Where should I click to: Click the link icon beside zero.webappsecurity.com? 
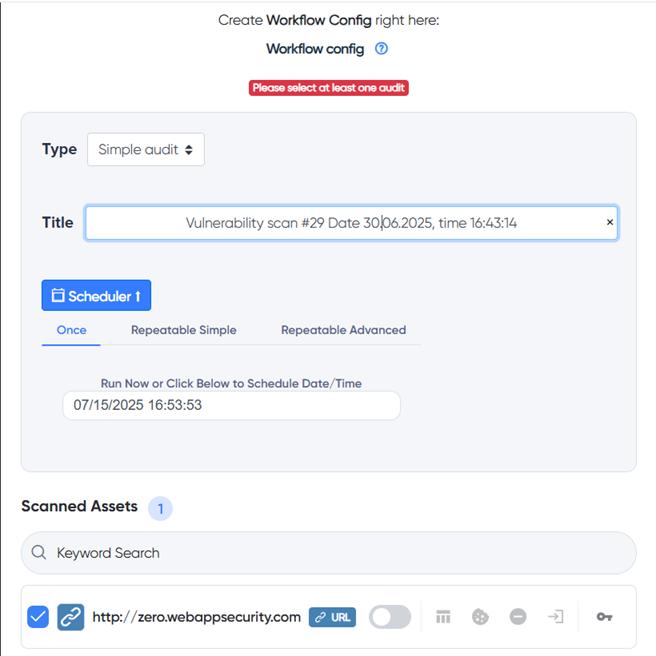(x=70, y=617)
